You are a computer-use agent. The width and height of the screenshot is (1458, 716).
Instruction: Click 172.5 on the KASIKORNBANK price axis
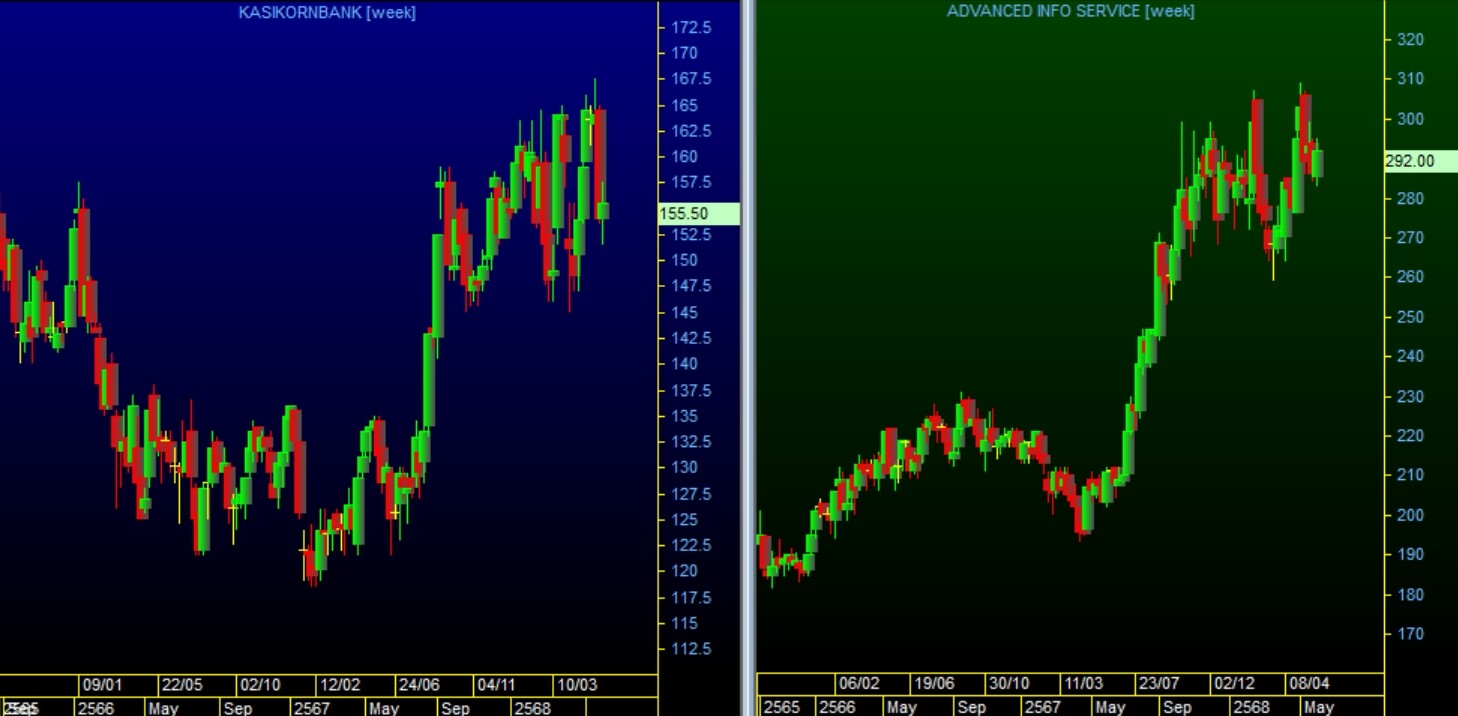point(692,27)
